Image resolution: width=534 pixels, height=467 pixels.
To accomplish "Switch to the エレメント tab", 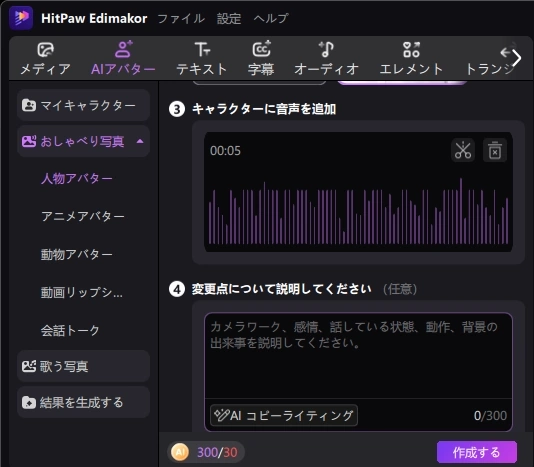I will [411, 59].
